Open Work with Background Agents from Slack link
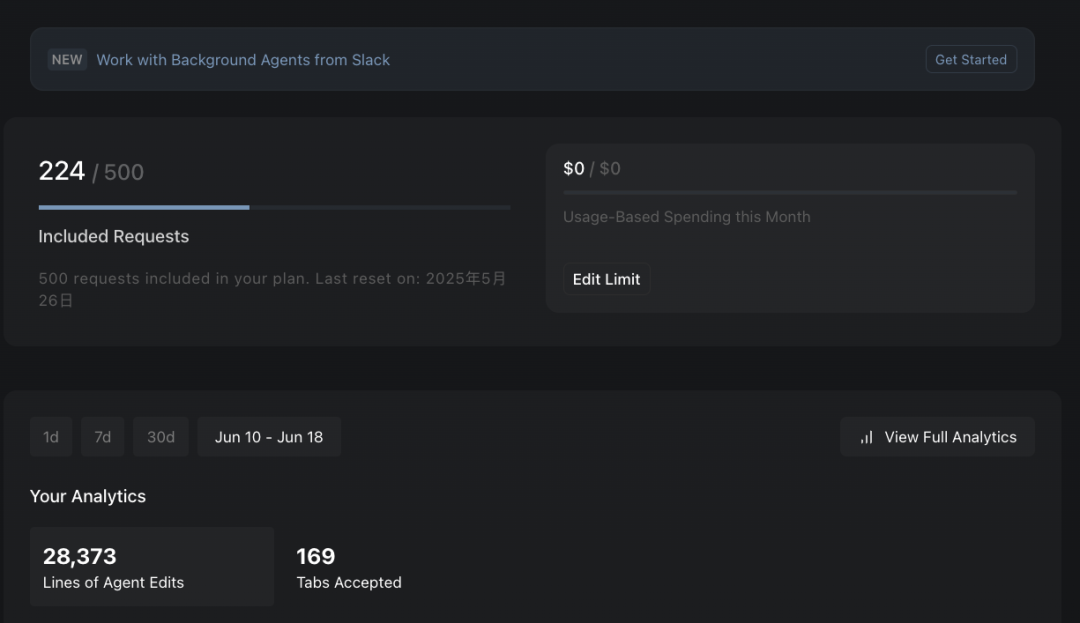Image resolution: width=1080 pixels, height=623 pixels. 243,60
